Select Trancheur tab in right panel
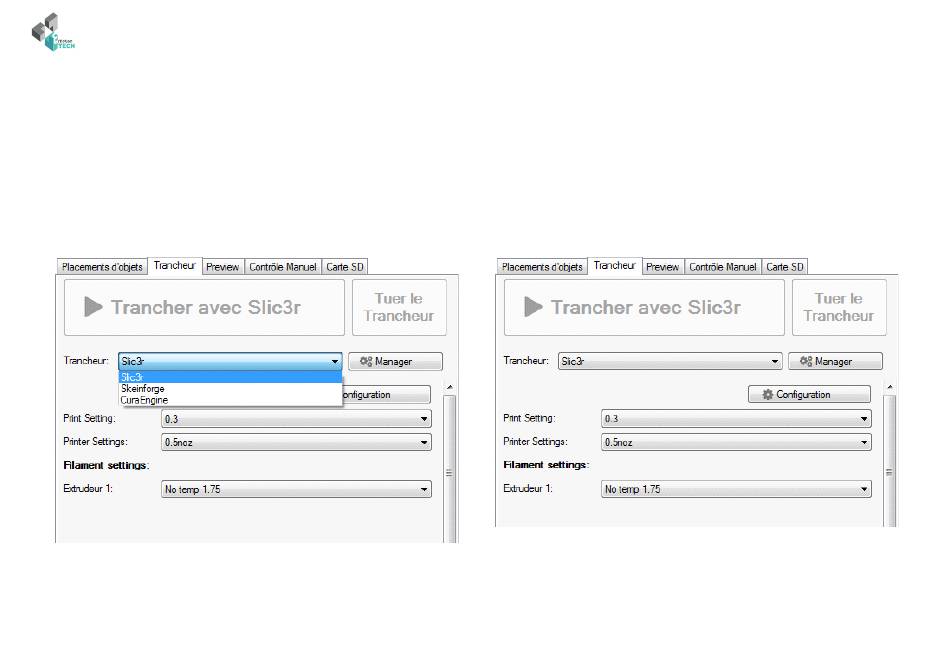Image resolution: width=950 pixels, height=672 pixels. click(614, 265)
